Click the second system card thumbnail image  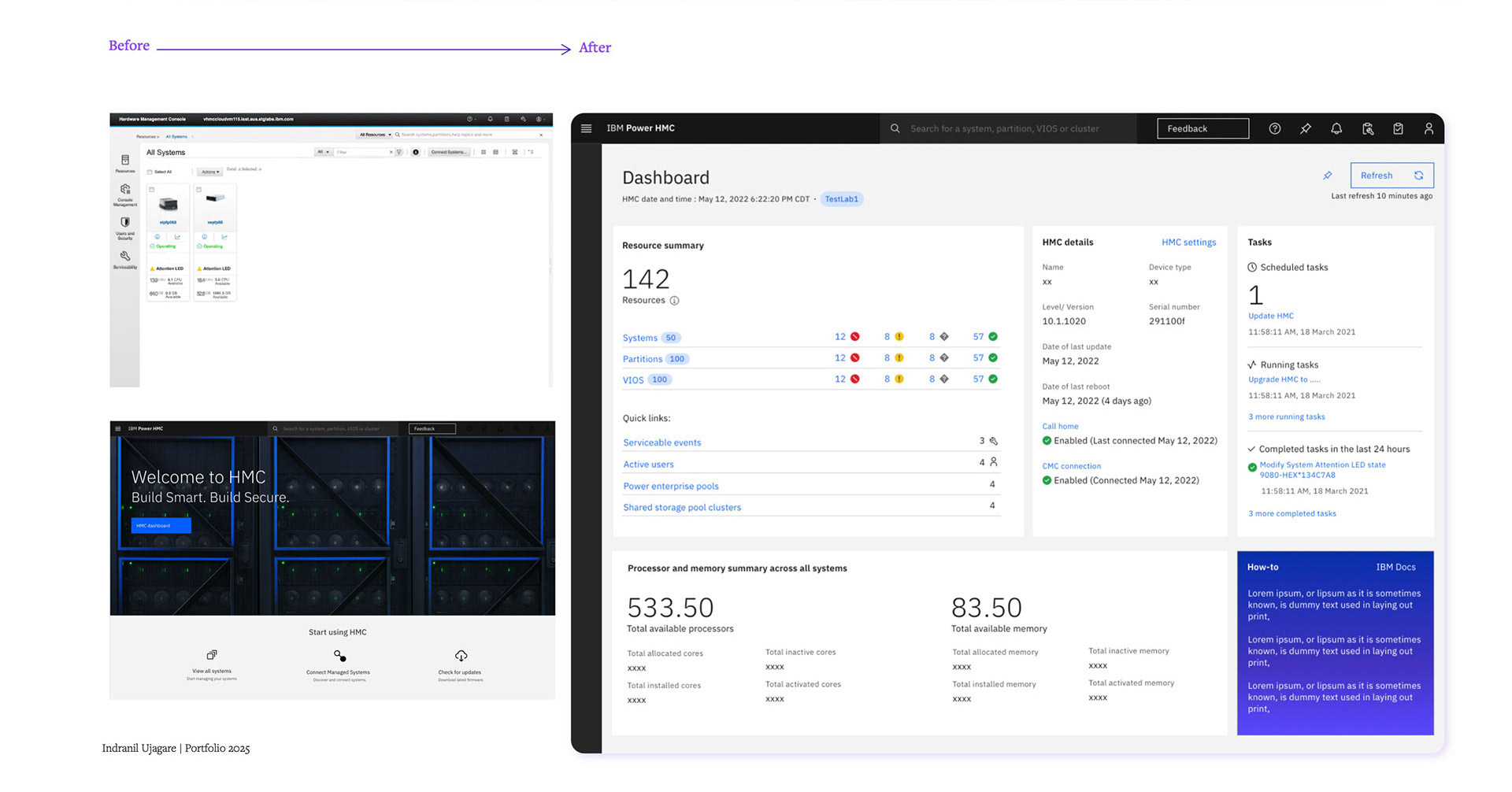[215, 198]
